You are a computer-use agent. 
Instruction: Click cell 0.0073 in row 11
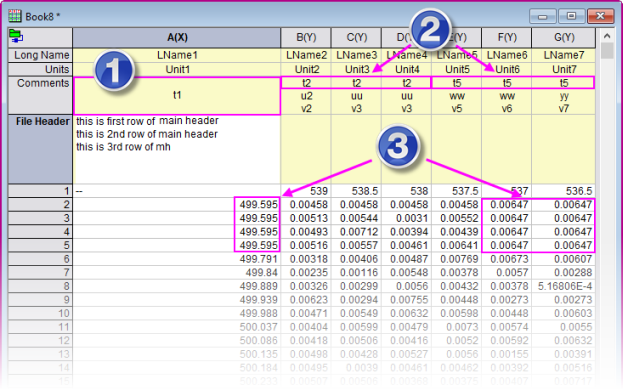tap(456, 327)
